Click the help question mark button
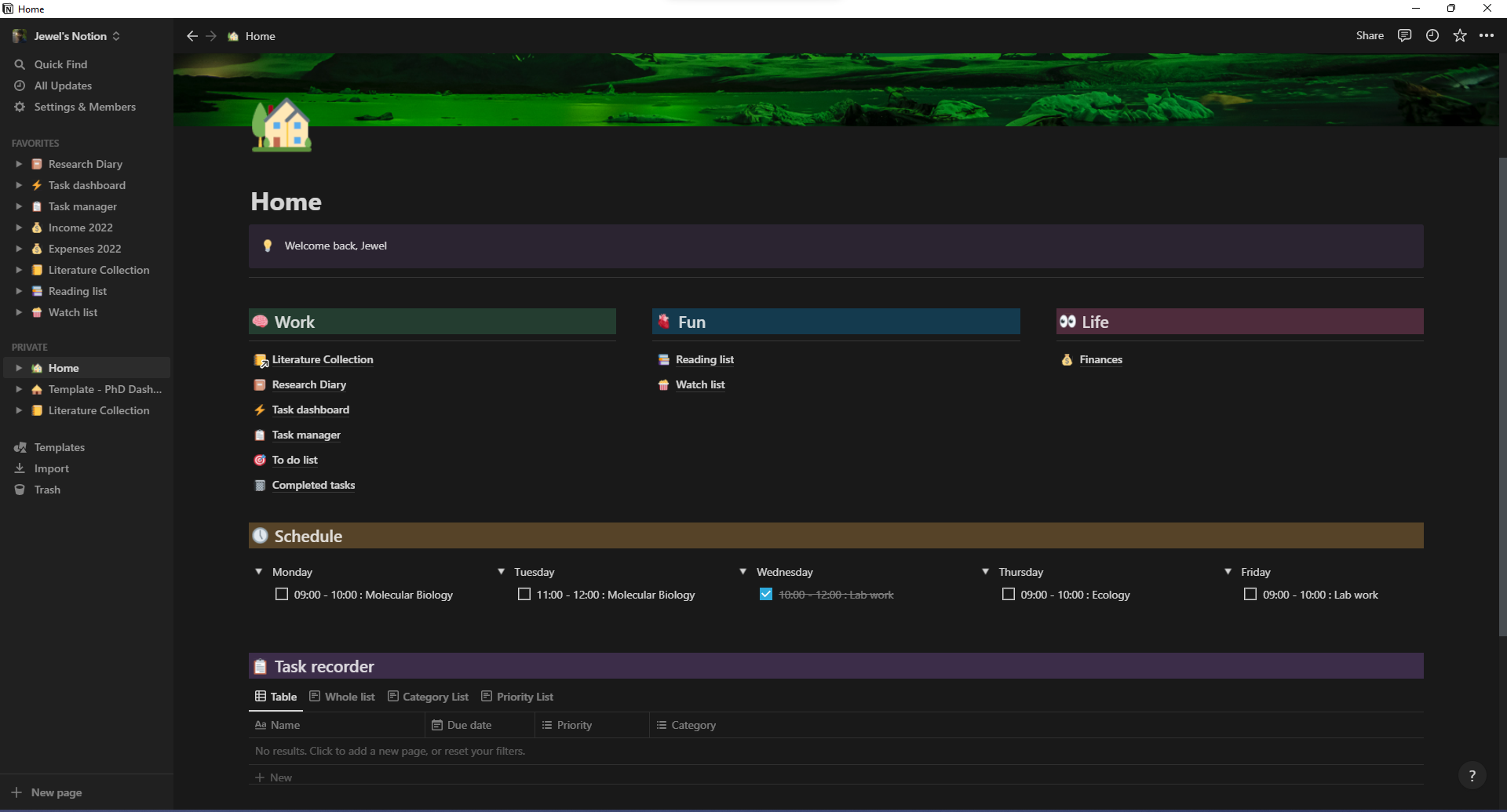 [1472, 775]
